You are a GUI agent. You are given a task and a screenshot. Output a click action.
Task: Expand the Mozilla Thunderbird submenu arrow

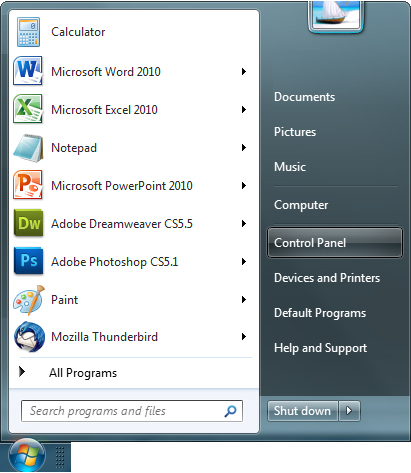pos(244,337)
